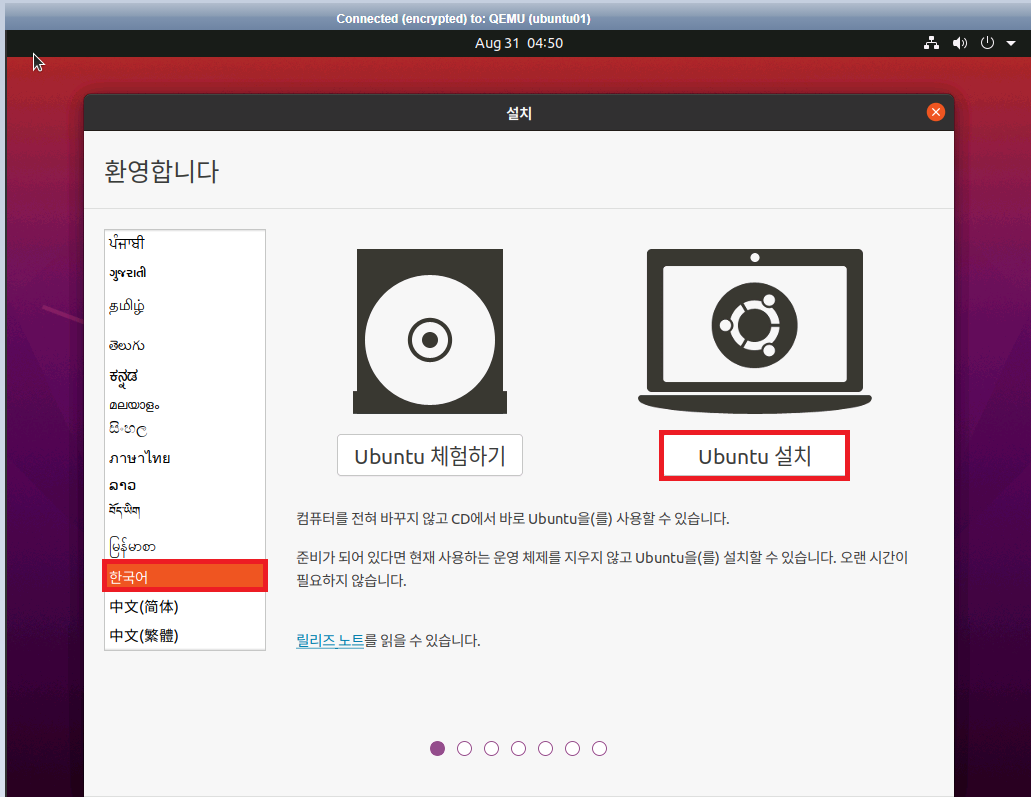
Task: Open the clock Aug 31 04:50
Action: coord(519,43)
